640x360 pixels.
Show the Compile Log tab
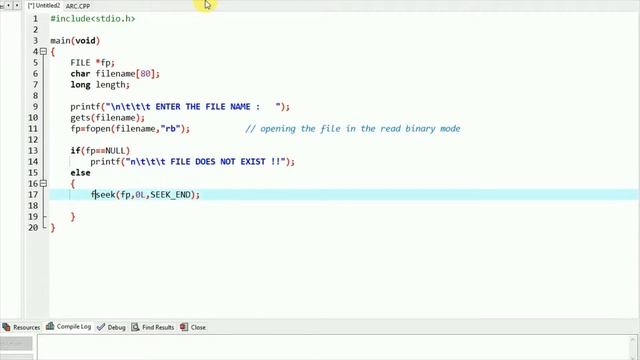(69, 327)
